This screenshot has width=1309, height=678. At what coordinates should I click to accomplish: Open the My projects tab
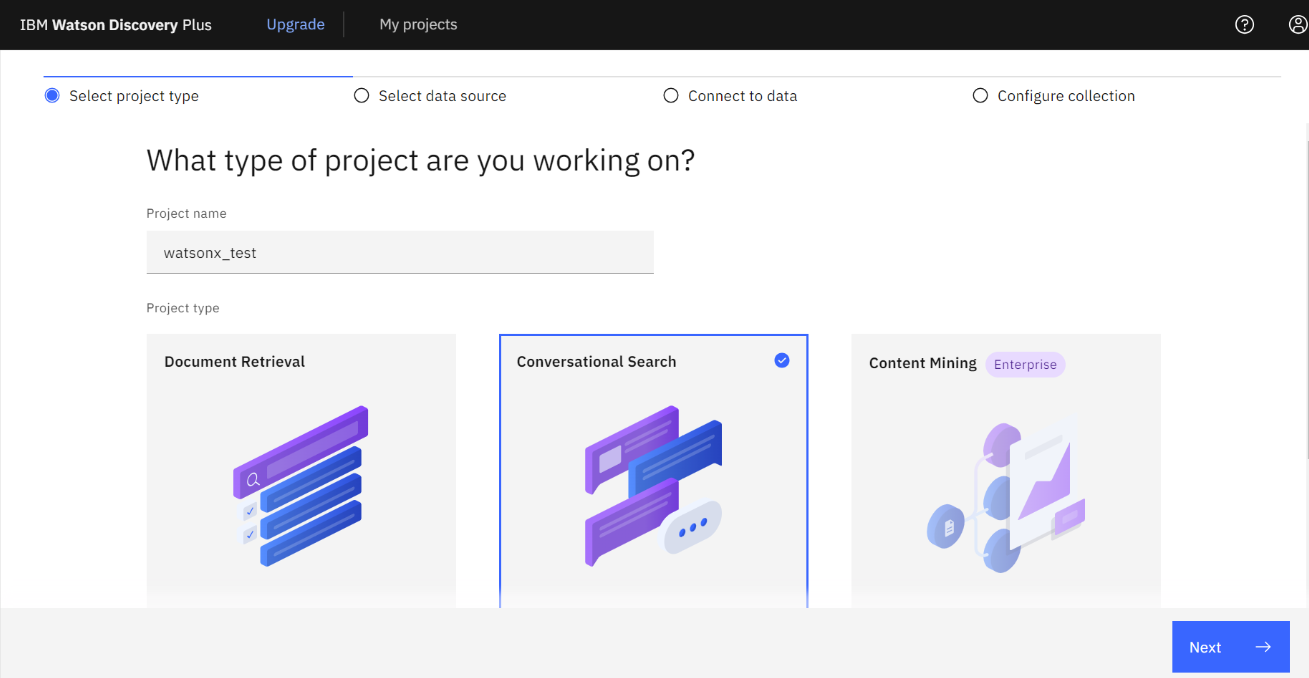click(x=418, y=25)
